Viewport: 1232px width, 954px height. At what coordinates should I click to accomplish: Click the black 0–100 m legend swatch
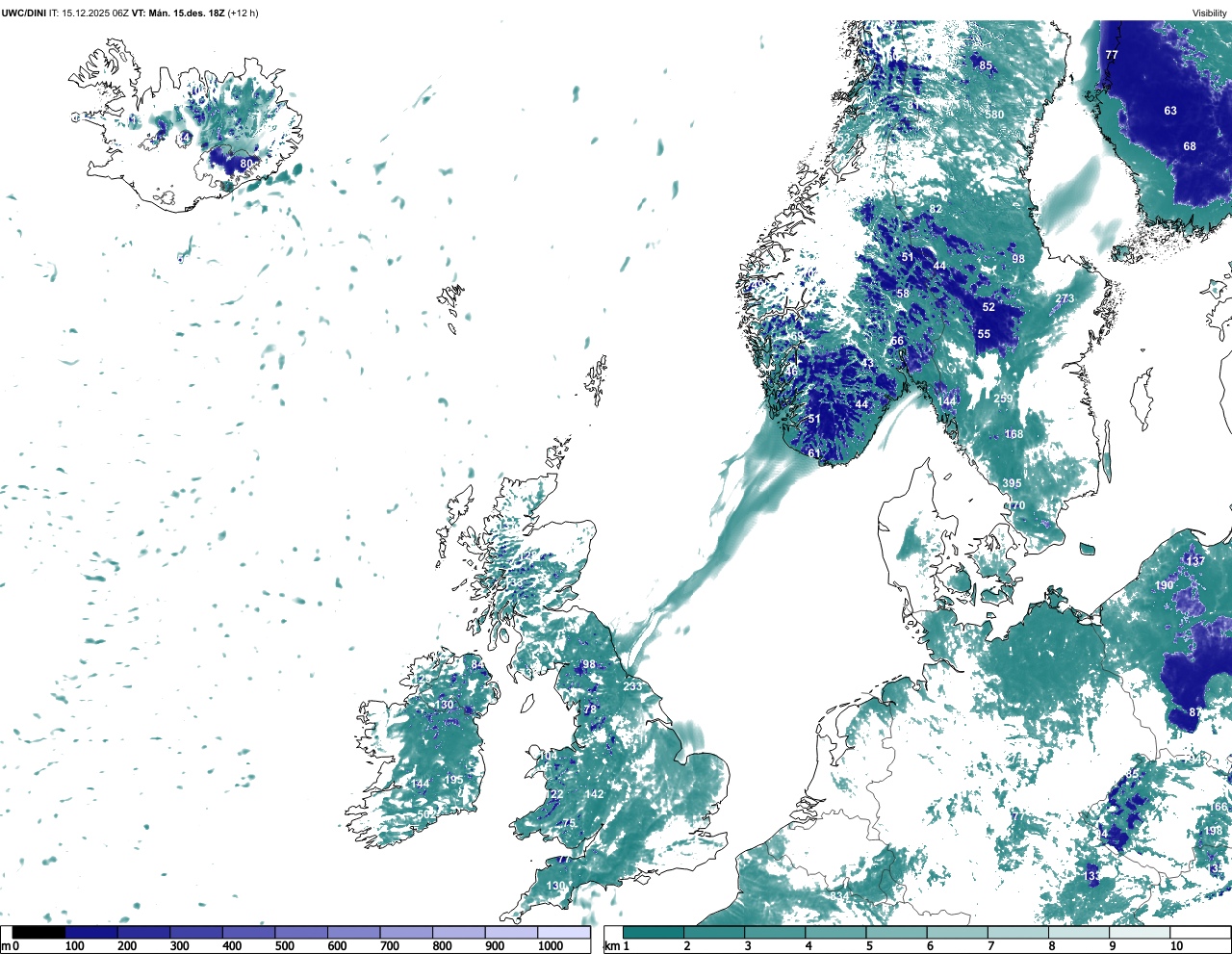pyautogui.click(x=38, y=932)
